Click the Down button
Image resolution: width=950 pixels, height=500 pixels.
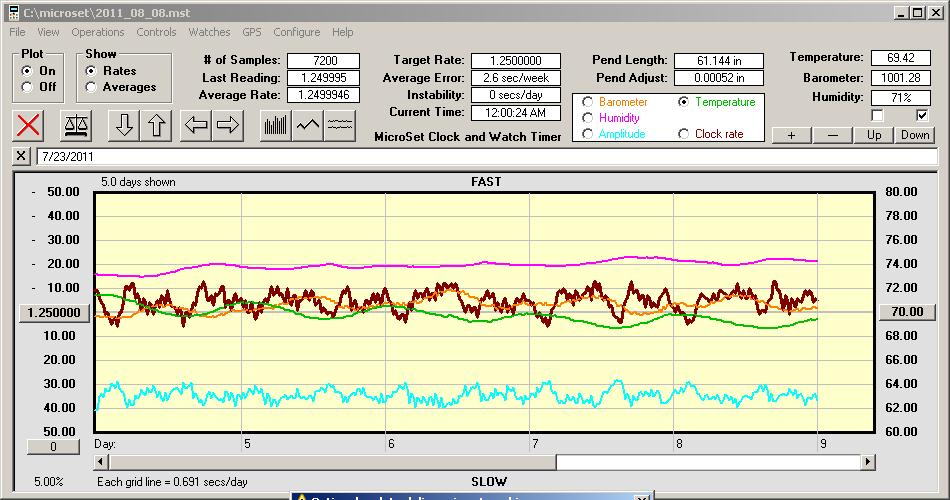pos(915,135)
